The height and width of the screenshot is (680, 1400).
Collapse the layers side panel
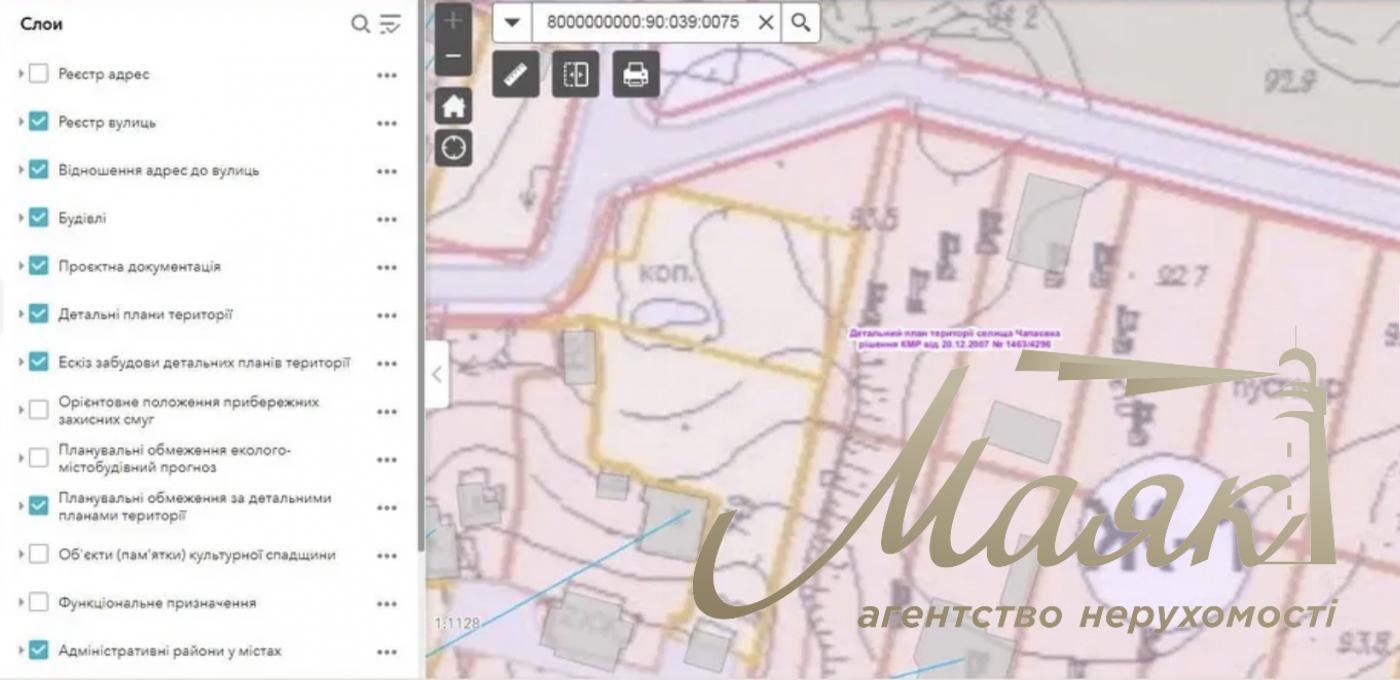tap(436, 374)
